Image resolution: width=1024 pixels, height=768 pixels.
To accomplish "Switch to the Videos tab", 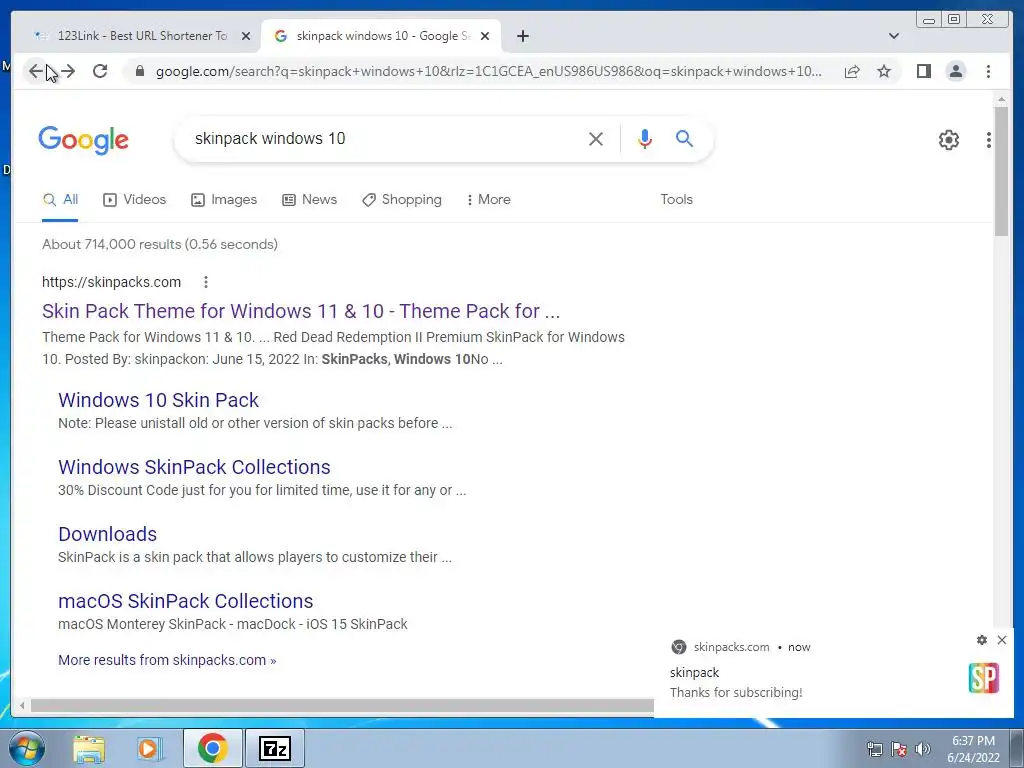I will [135, 200].
